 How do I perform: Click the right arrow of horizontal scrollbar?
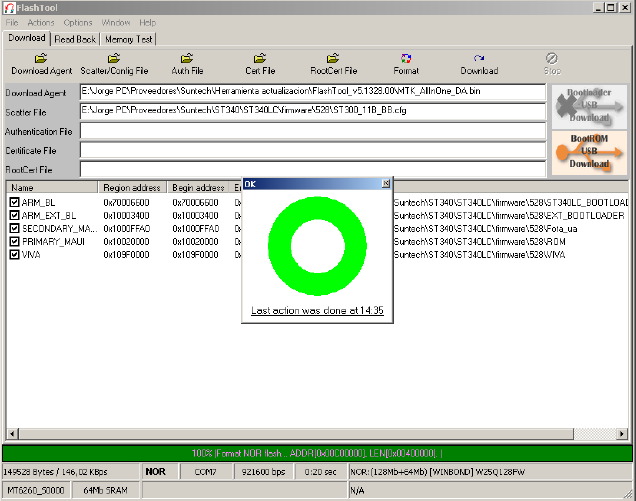tap(621, 434)
